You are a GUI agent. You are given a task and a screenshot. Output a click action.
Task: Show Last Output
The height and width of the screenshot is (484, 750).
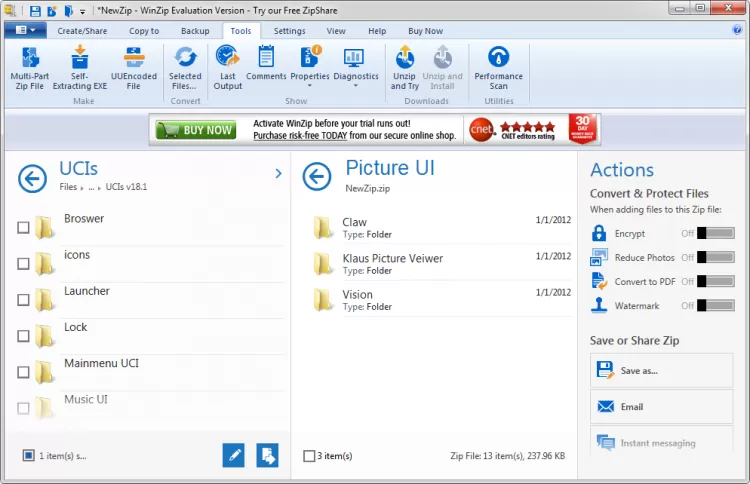228,68
